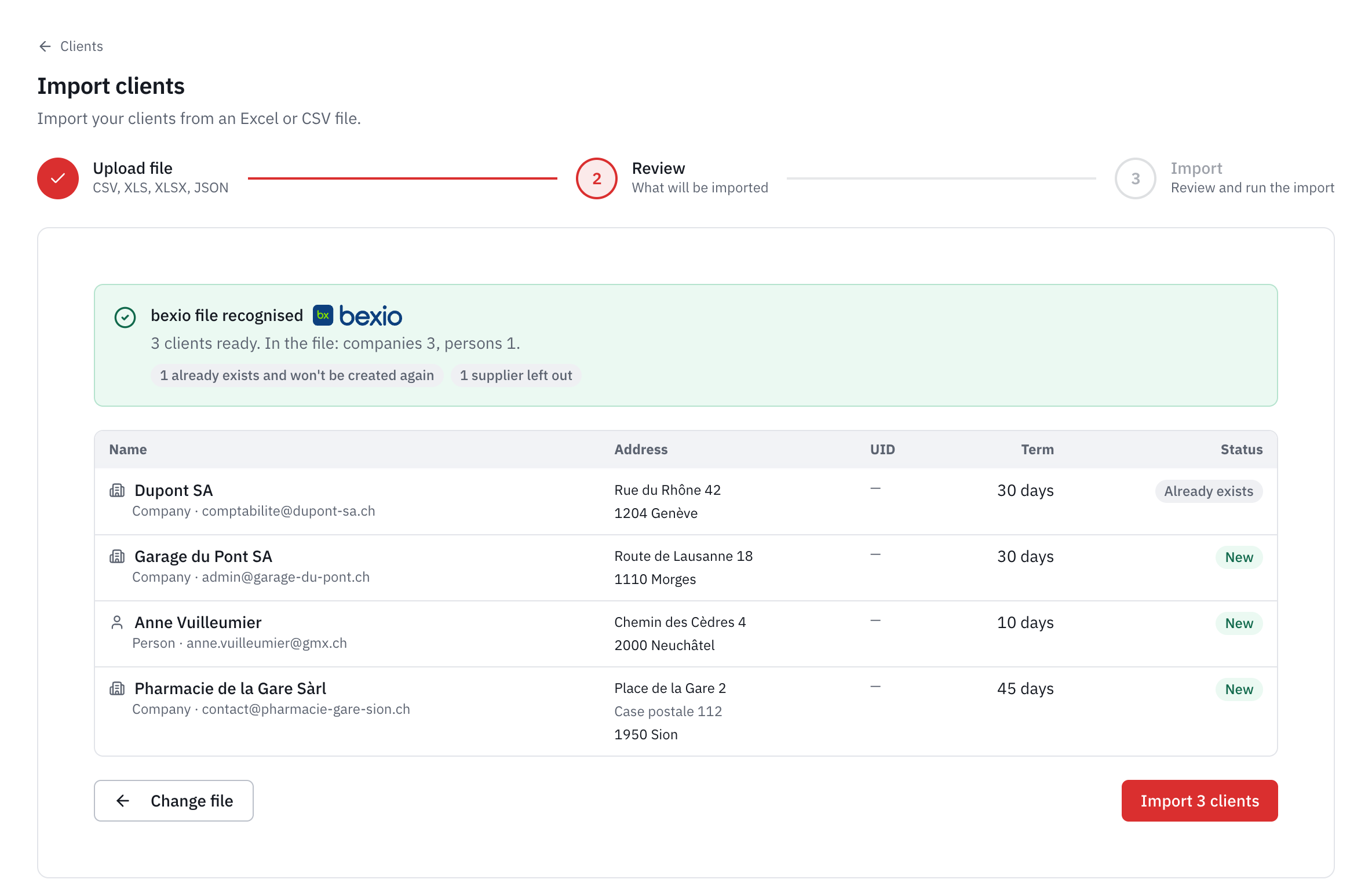1372x883 pixels.
Task: Click the '1 already exists' badge
Action: (297, 375)
